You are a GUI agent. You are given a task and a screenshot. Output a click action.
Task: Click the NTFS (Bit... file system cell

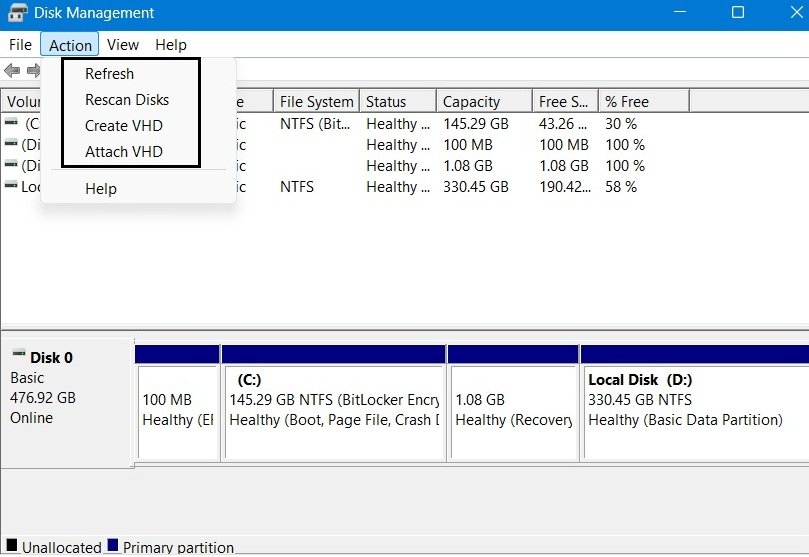(315, 124)
